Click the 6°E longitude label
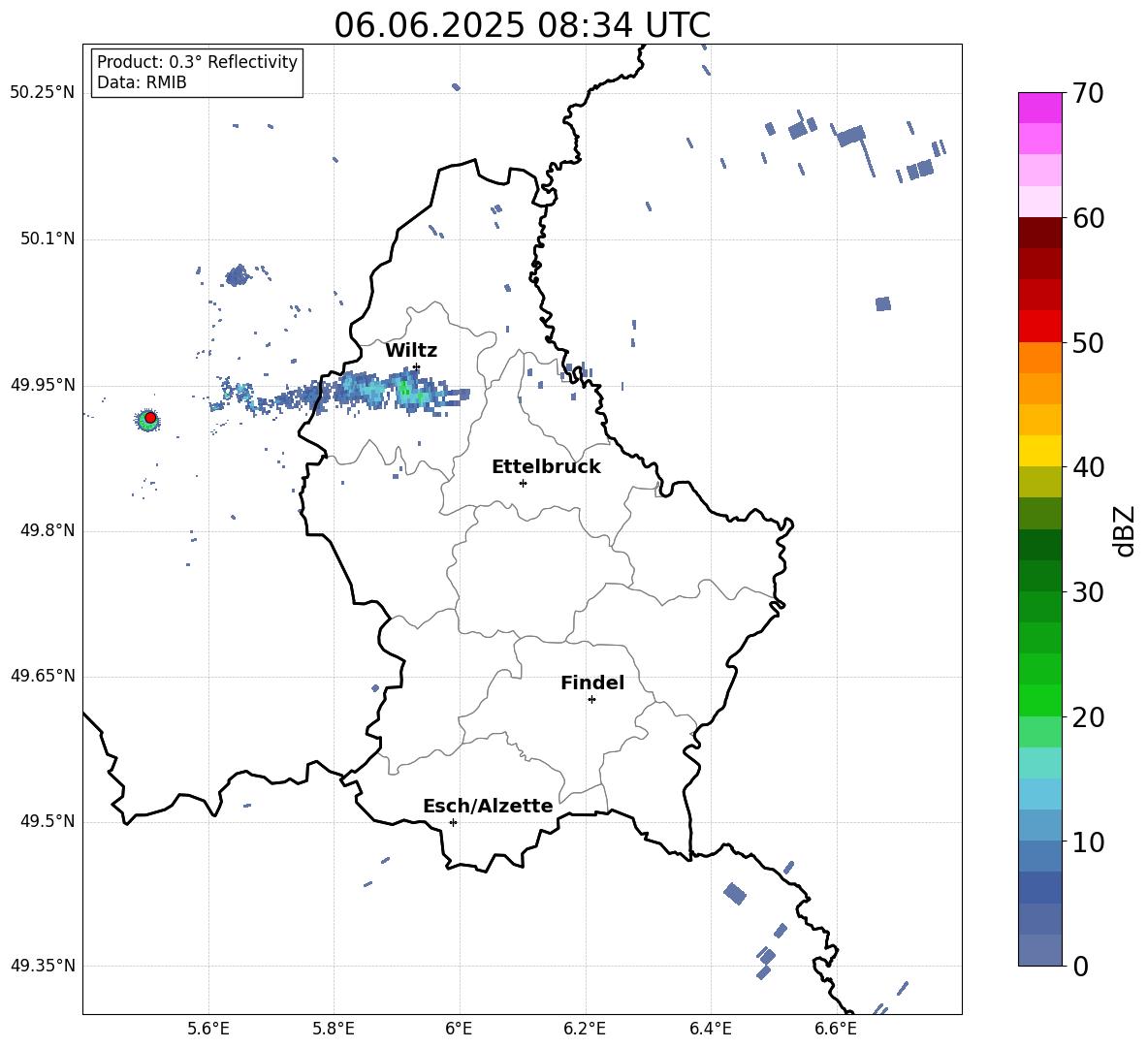1148x1048 pixels. tap(459, 1029)
